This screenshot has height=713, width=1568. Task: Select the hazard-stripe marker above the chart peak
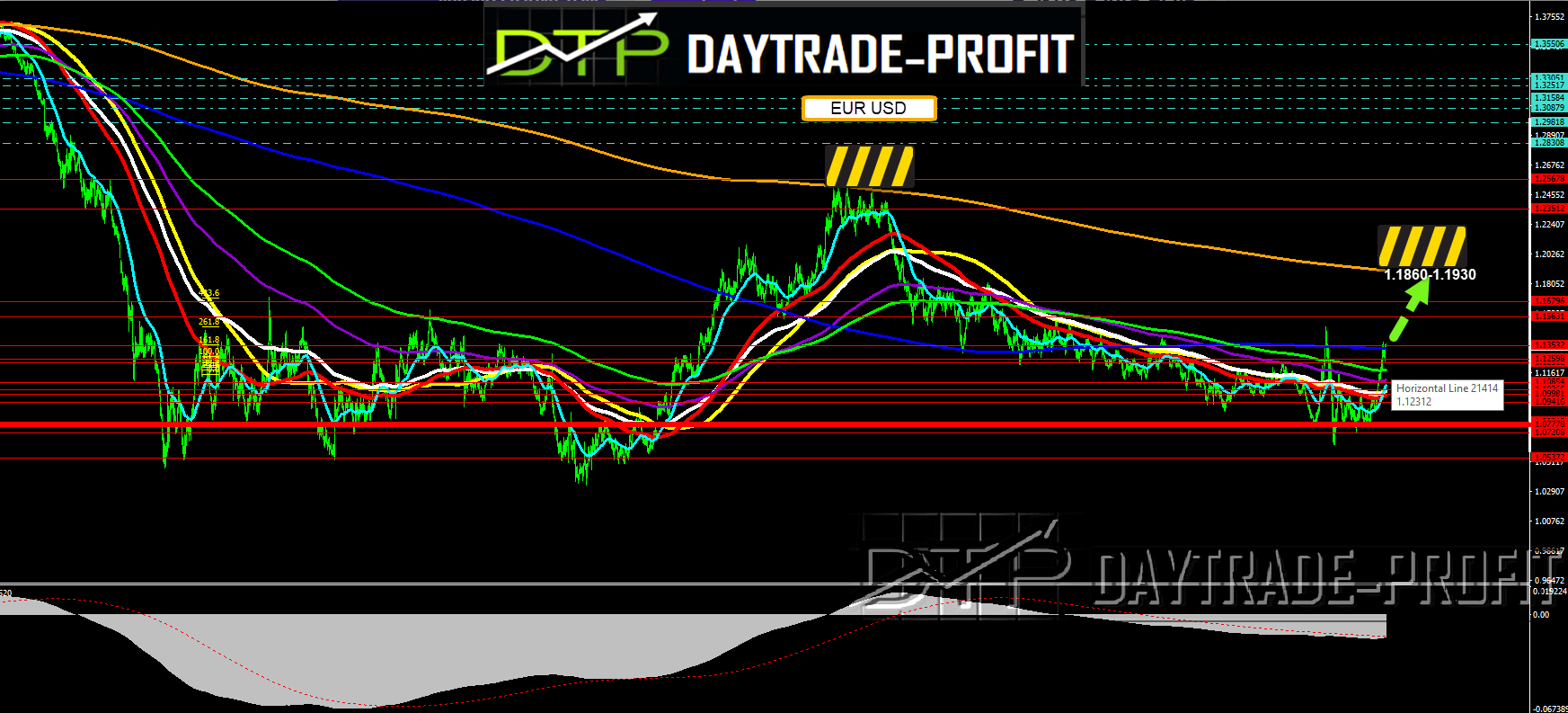click(x=870, y=167)
